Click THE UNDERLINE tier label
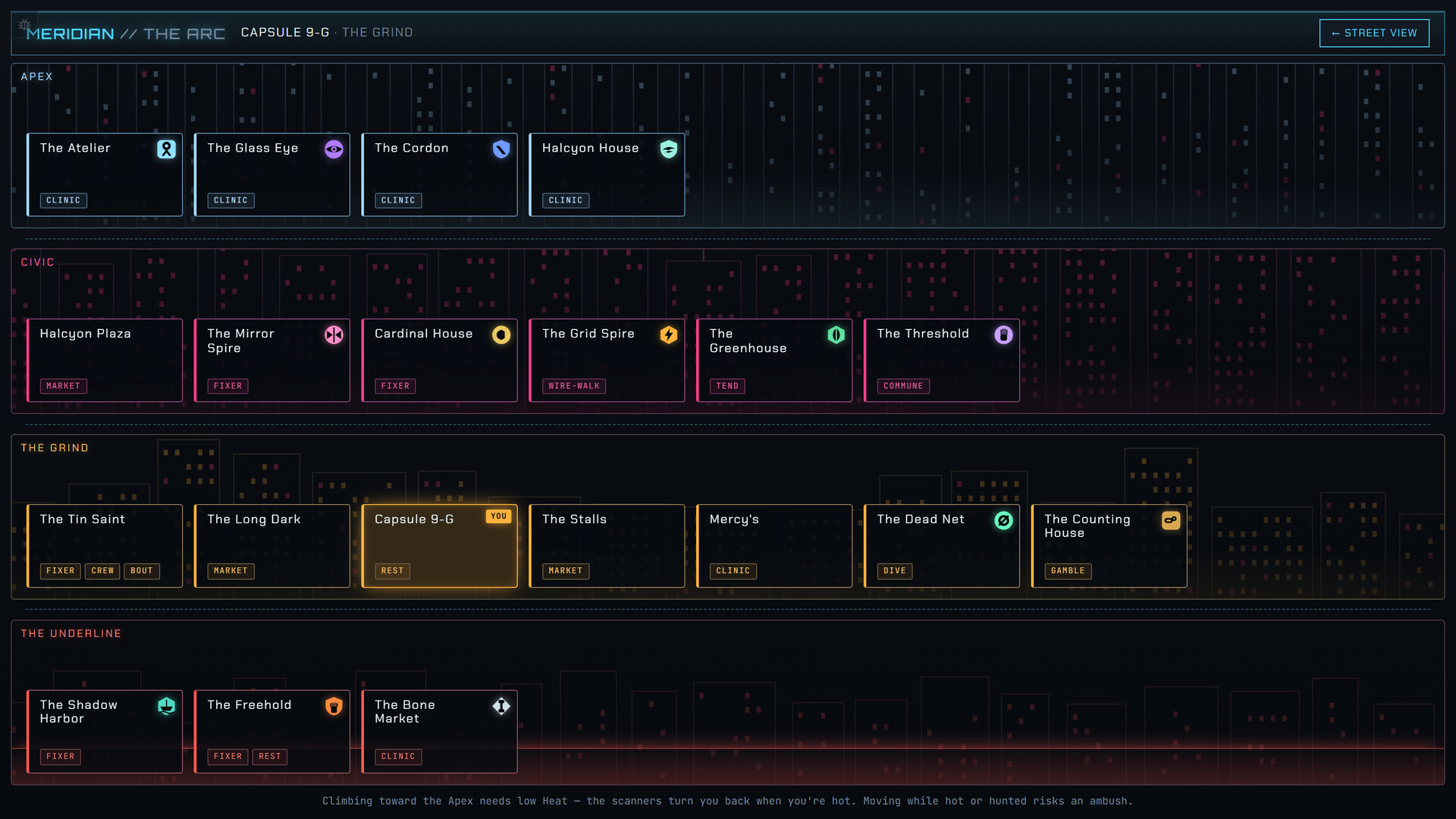The image size is (1456, 819). (x=71, y=634)
